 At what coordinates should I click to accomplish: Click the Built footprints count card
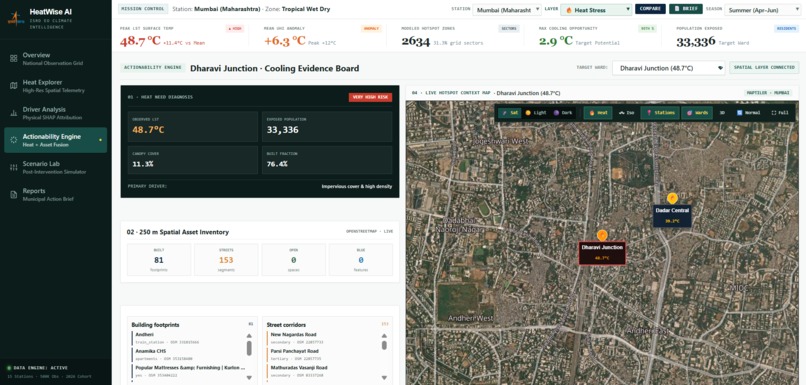tap(158, 260)
